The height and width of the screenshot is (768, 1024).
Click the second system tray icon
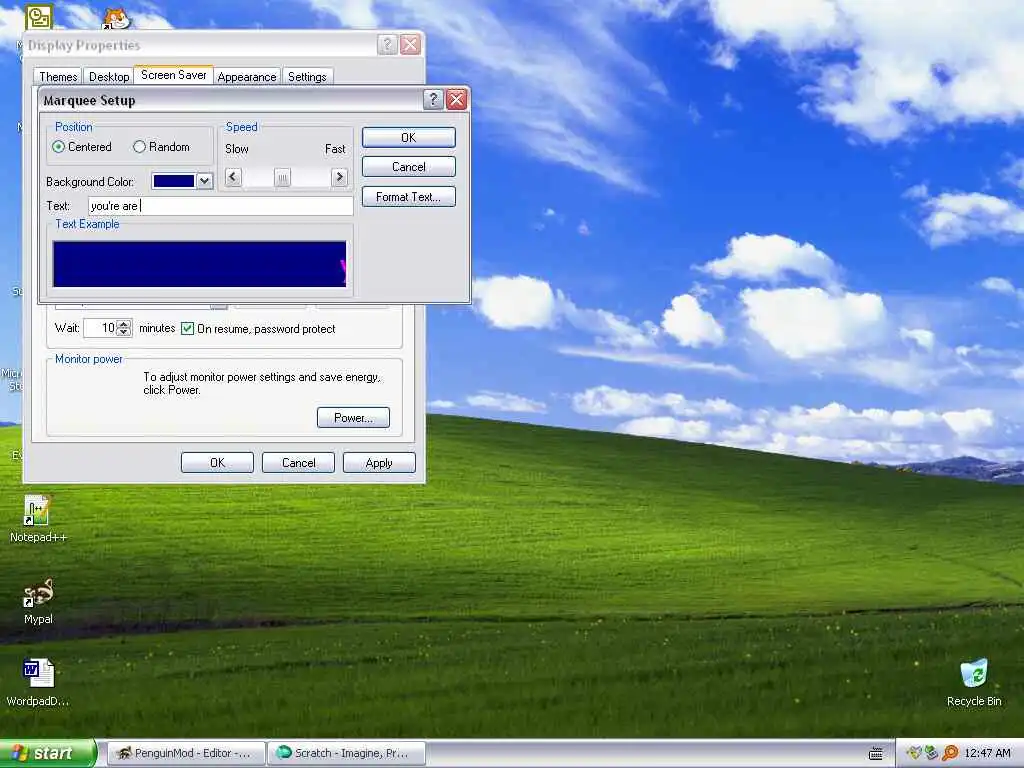(931, 754)
